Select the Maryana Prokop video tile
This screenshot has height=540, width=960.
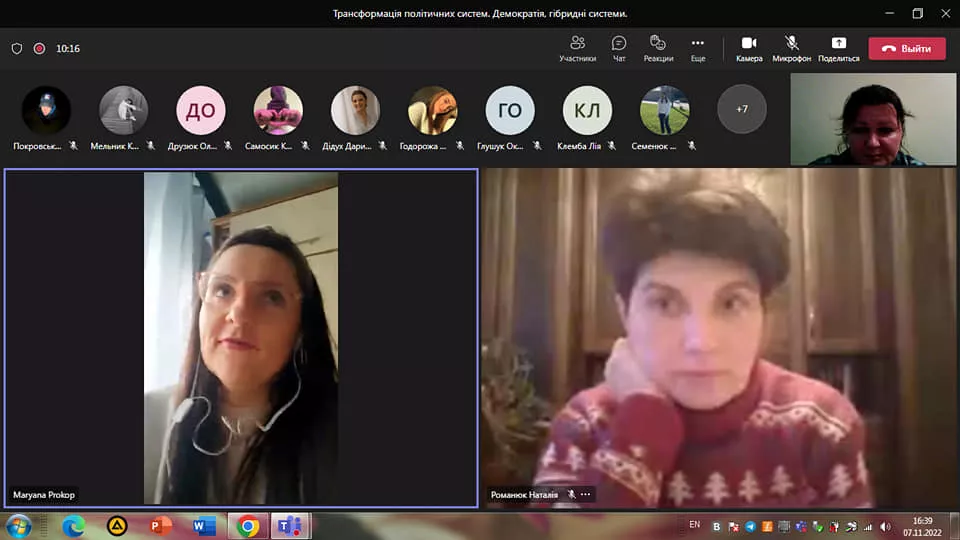[241, 338]
